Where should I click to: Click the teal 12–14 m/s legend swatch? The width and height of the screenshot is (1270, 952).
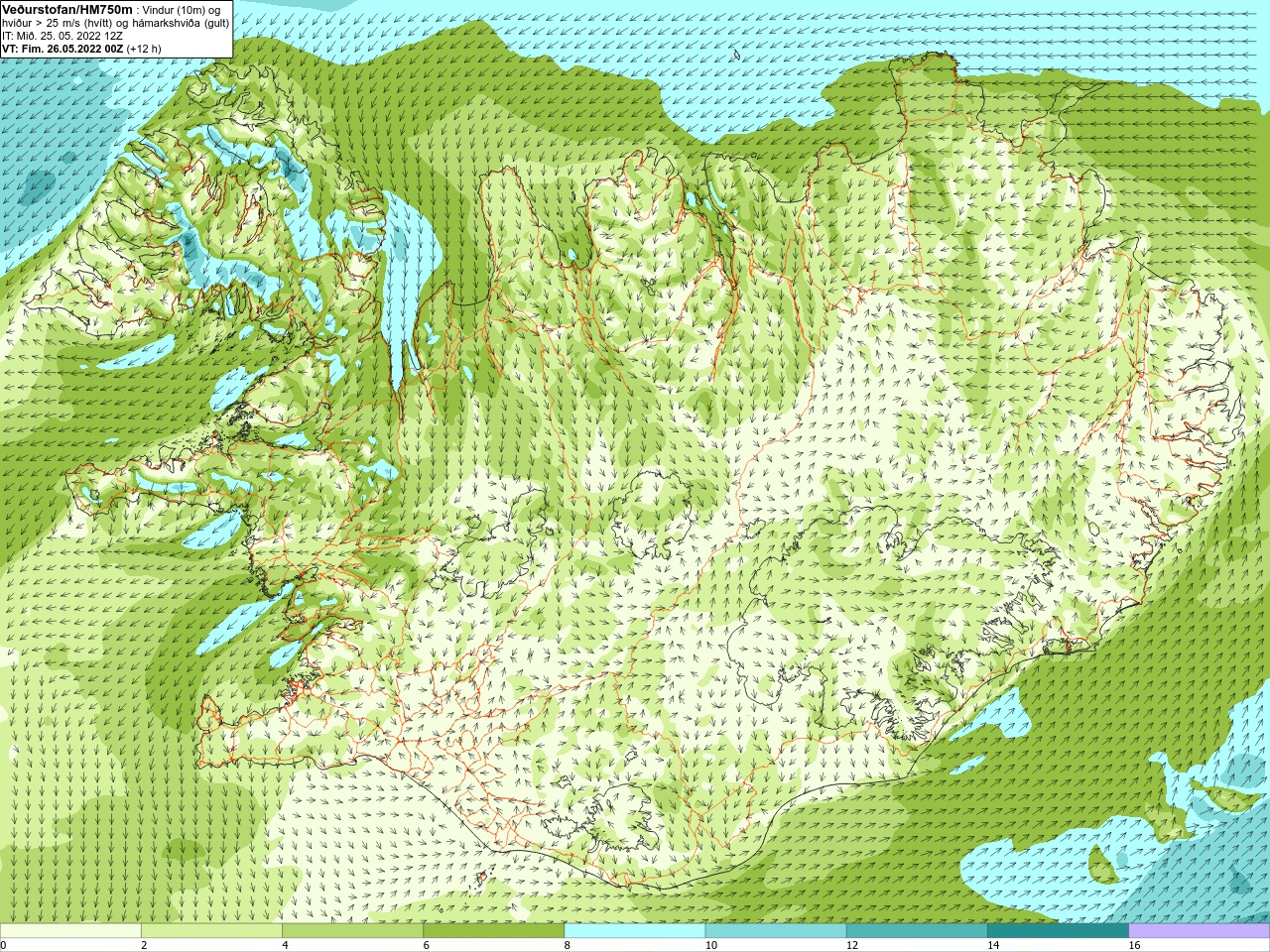click(917, 931)
